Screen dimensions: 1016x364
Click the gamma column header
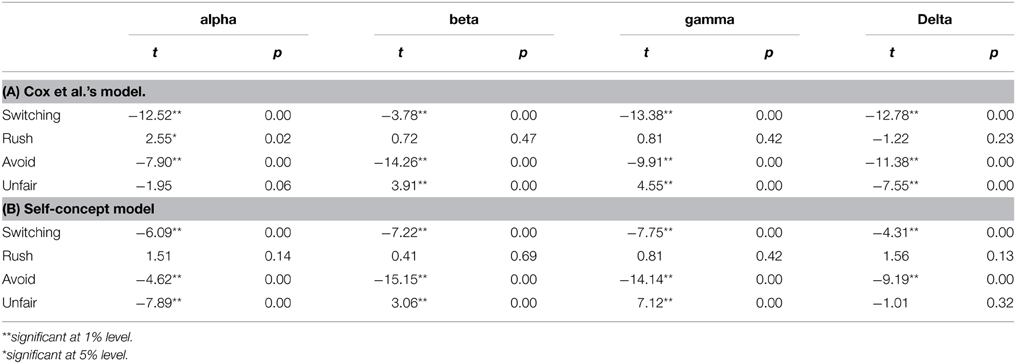click(x=710, y=21)
